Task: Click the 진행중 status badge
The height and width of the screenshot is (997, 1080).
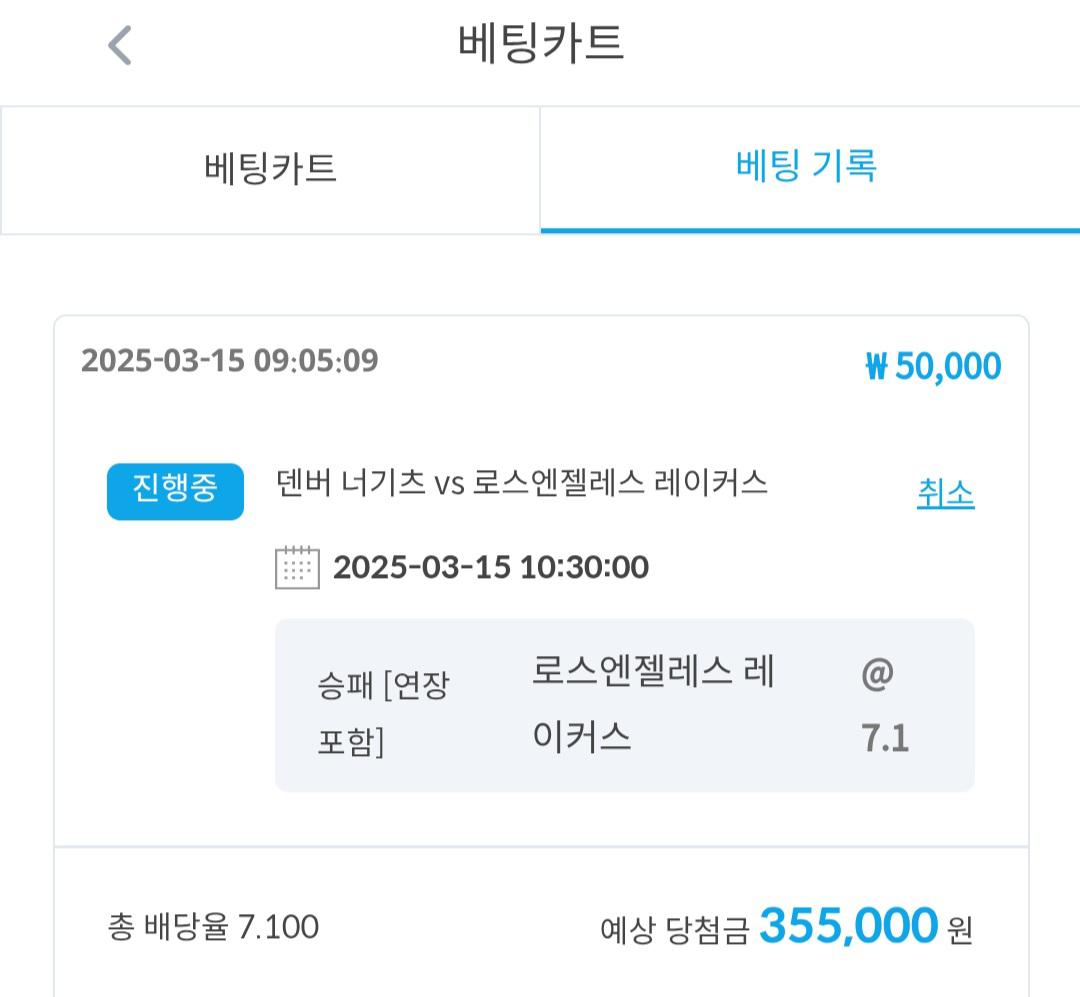Action: pyautogui.click(x=176, y=491)
